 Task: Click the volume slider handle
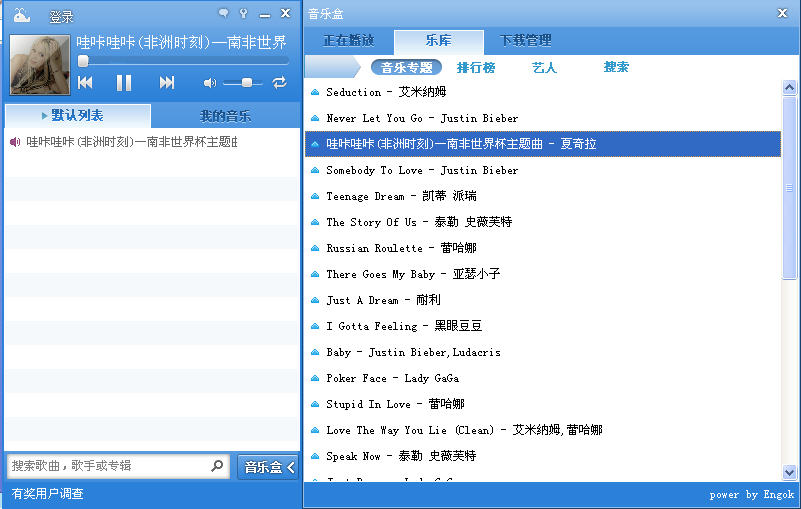(x=247, y=83)
